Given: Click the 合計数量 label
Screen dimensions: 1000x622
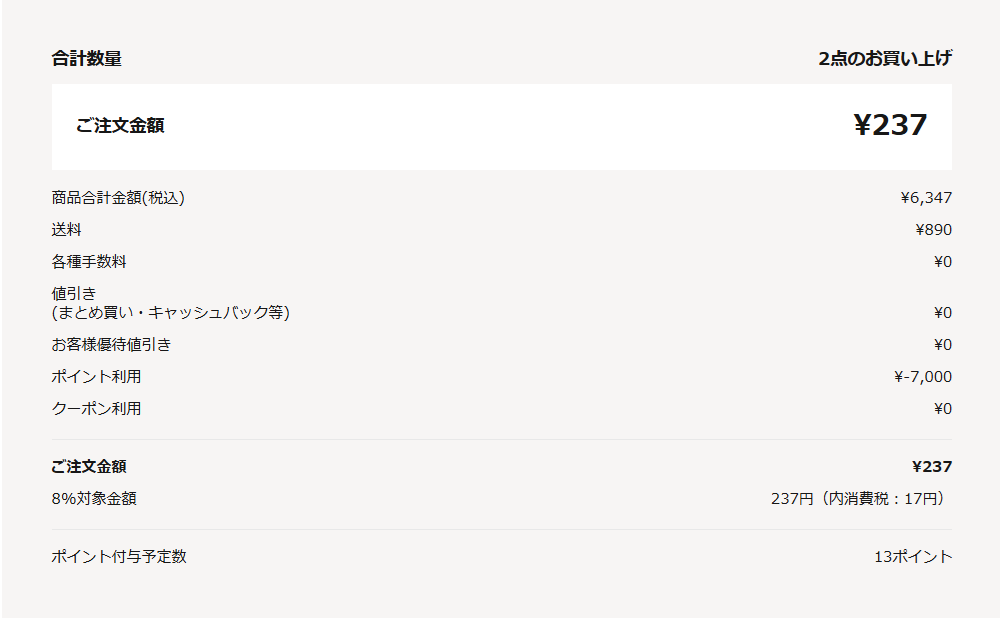Looking at the screenshot, I should (x=87, y=59).
